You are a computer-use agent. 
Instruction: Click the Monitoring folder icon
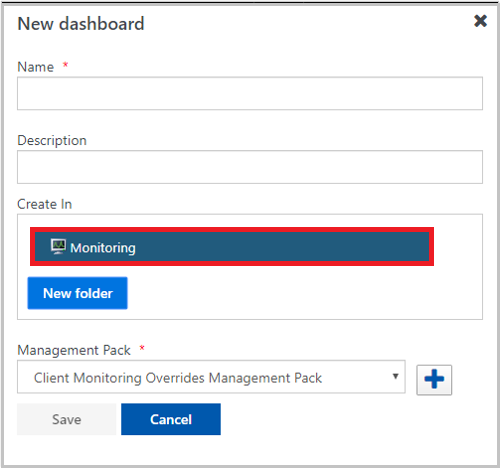point(58,247)
